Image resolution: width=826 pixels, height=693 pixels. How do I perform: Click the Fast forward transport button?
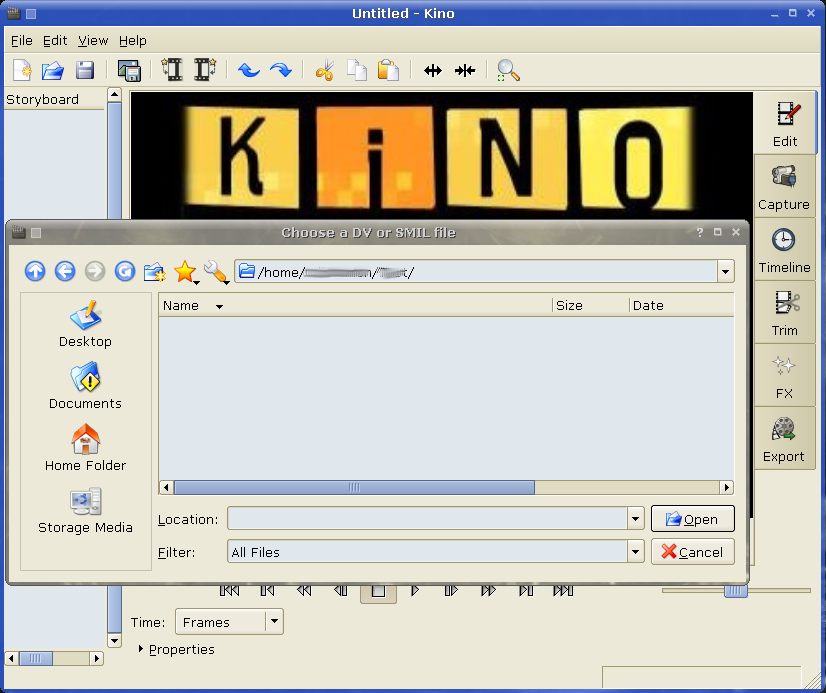click(x=489, y=591)
